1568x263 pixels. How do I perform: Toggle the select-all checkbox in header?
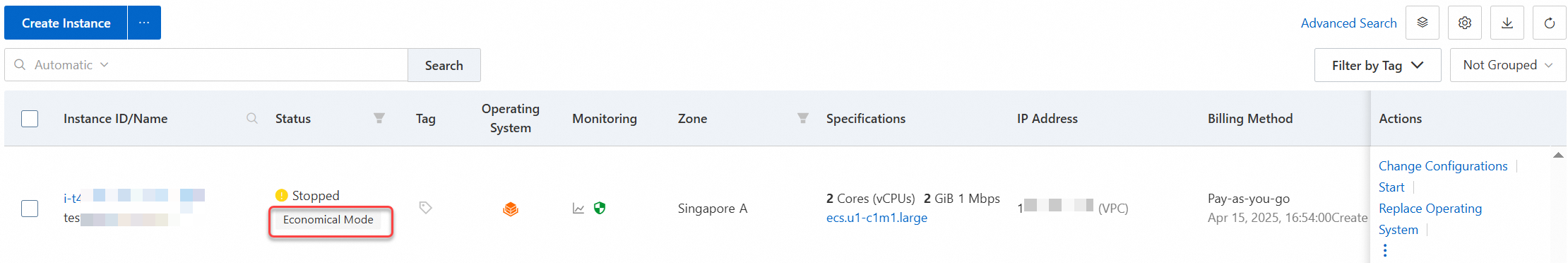click(x=30, y=118)
